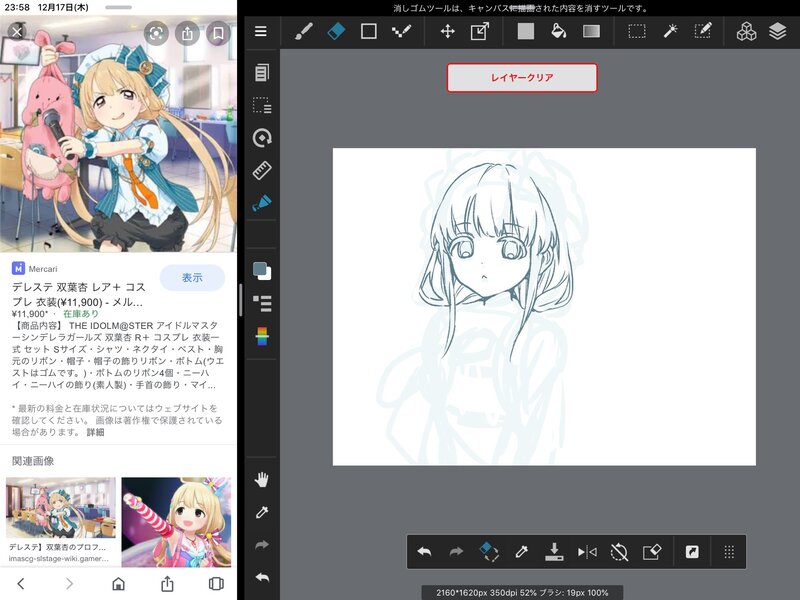Select the Bucket fill tool
800x600 pixels.
[x=559, y=31]
